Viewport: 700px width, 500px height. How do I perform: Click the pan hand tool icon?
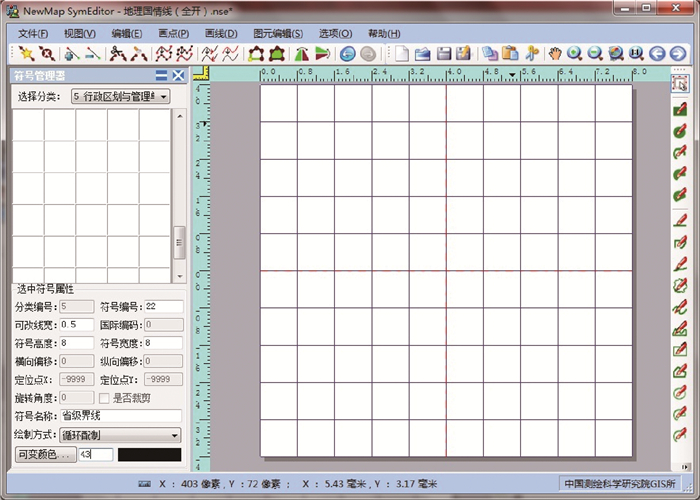(554, 53)
